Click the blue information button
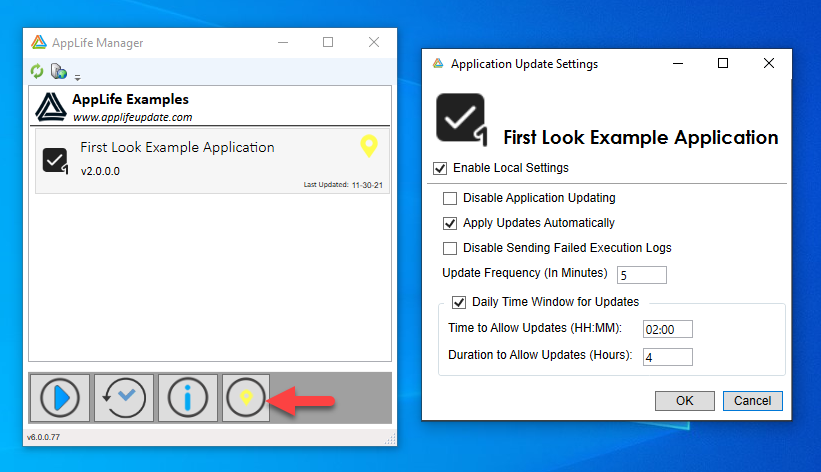 [x=188, y=398]
